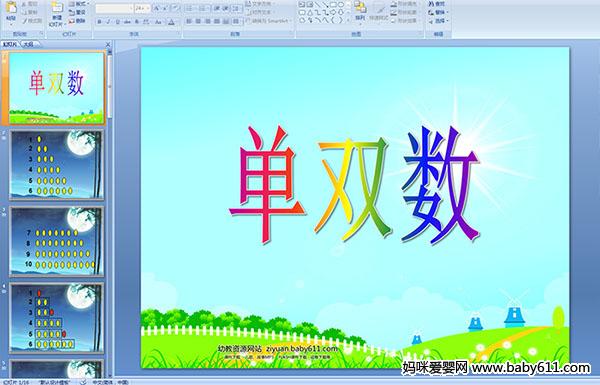600x385 pixels.
Task: Open the Numbering list dropdown
Action: 205,8
